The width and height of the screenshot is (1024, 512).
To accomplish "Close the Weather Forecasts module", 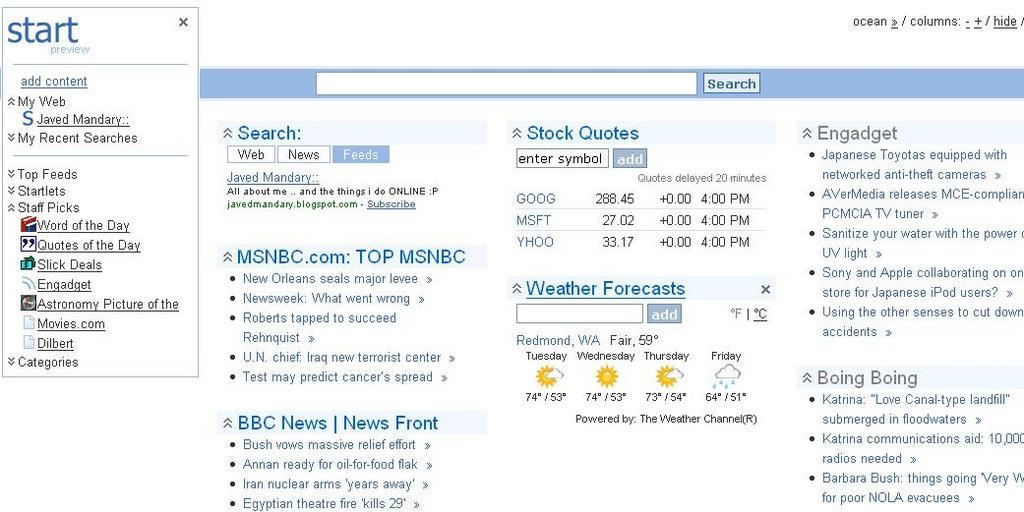I will [765, 289].
